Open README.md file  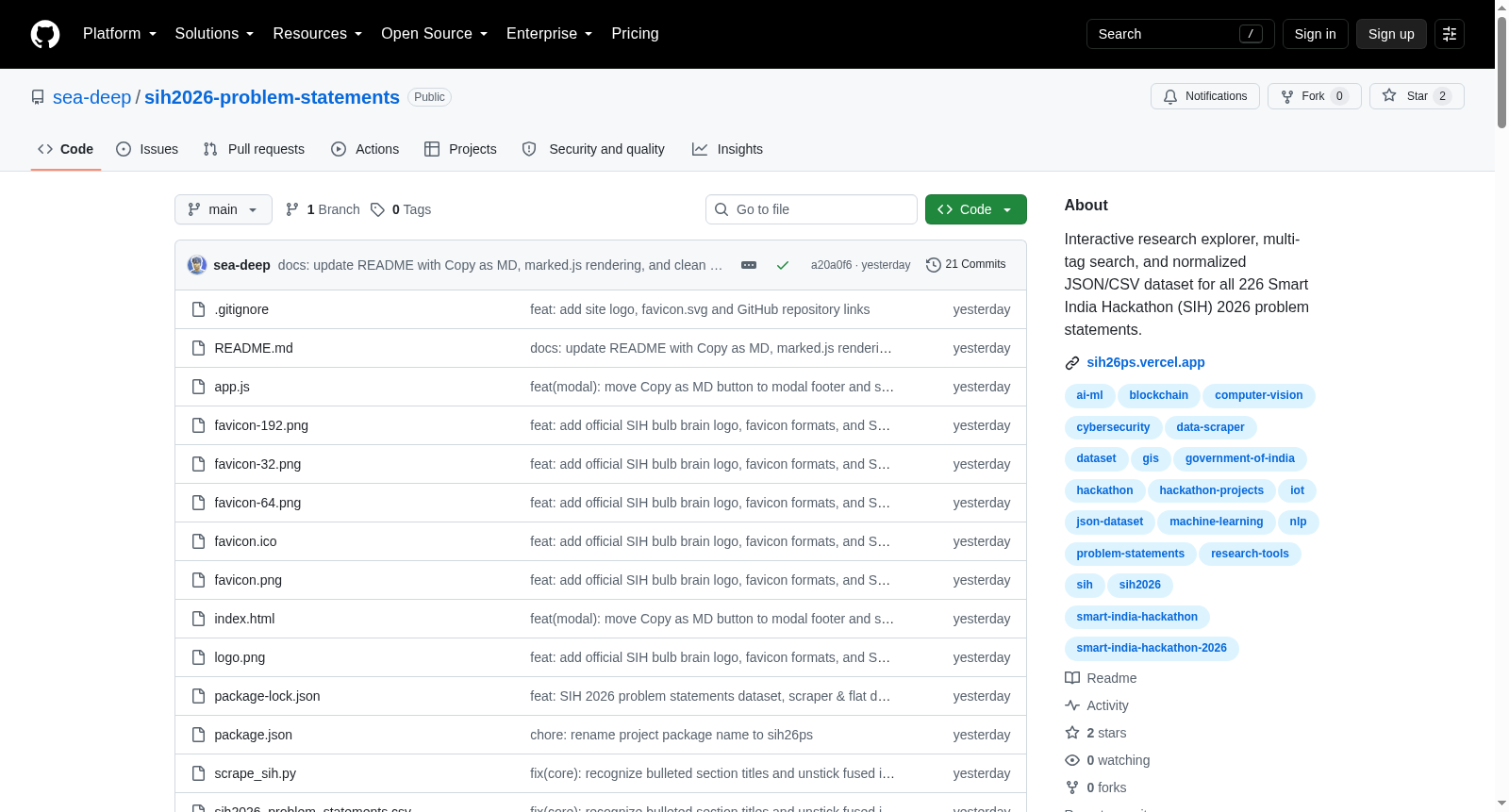254,348
